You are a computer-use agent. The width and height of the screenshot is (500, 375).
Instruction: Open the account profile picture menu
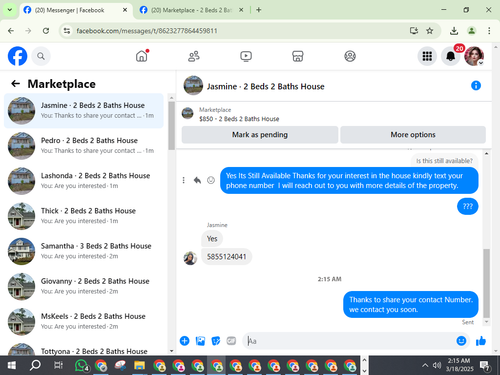point(474,56)
